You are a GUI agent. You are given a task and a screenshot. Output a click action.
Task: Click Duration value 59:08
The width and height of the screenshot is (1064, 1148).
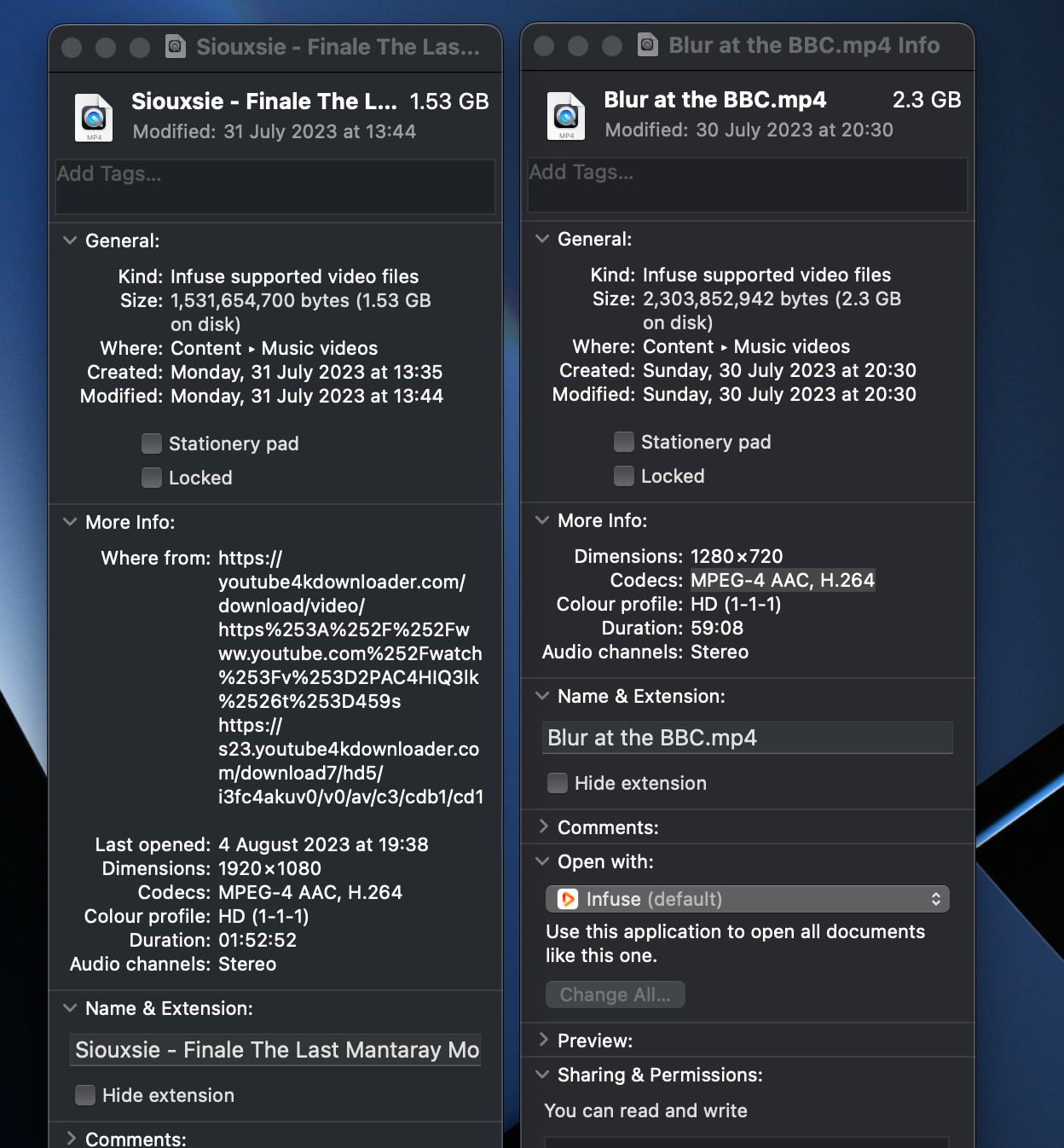point(717,628)
